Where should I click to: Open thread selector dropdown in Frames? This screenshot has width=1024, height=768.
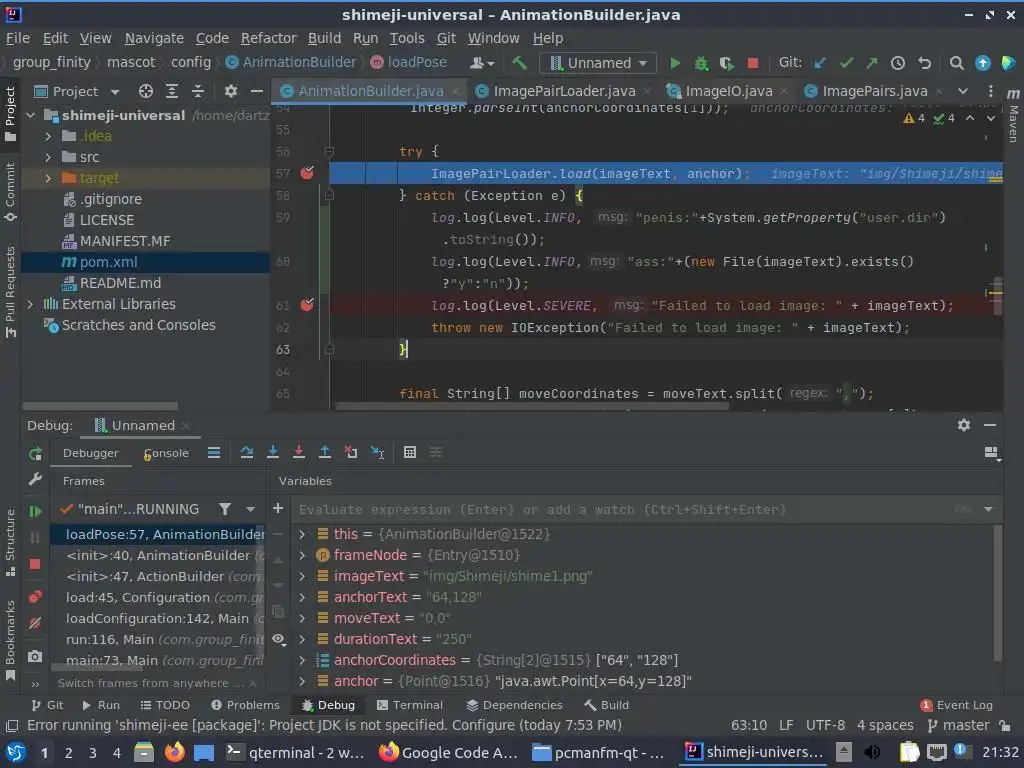250,509
